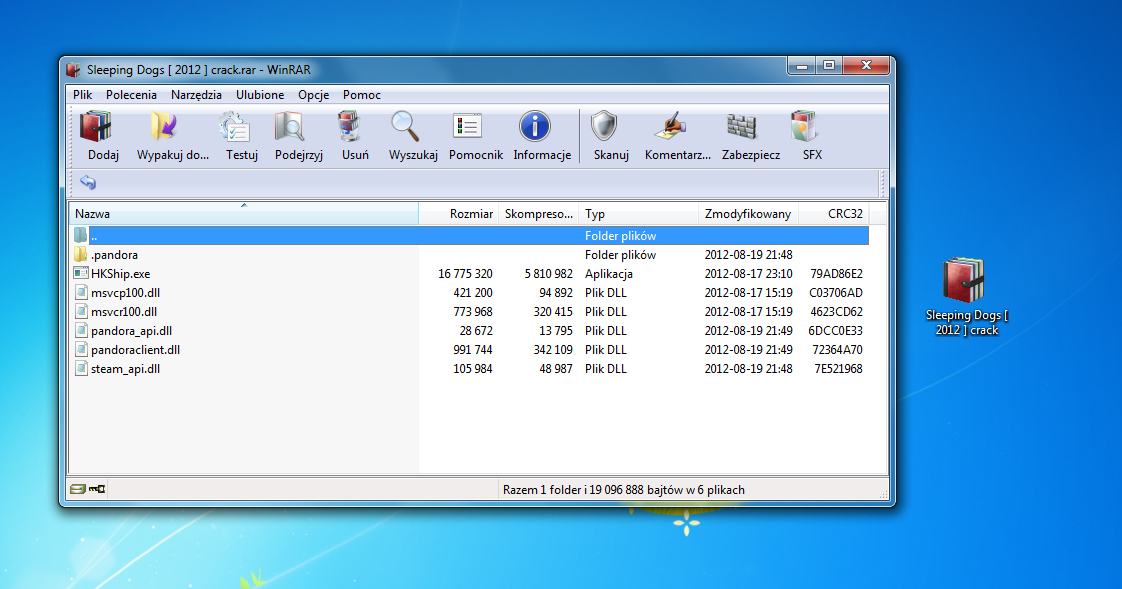Open the Opcje menu

tap(313, 94)
